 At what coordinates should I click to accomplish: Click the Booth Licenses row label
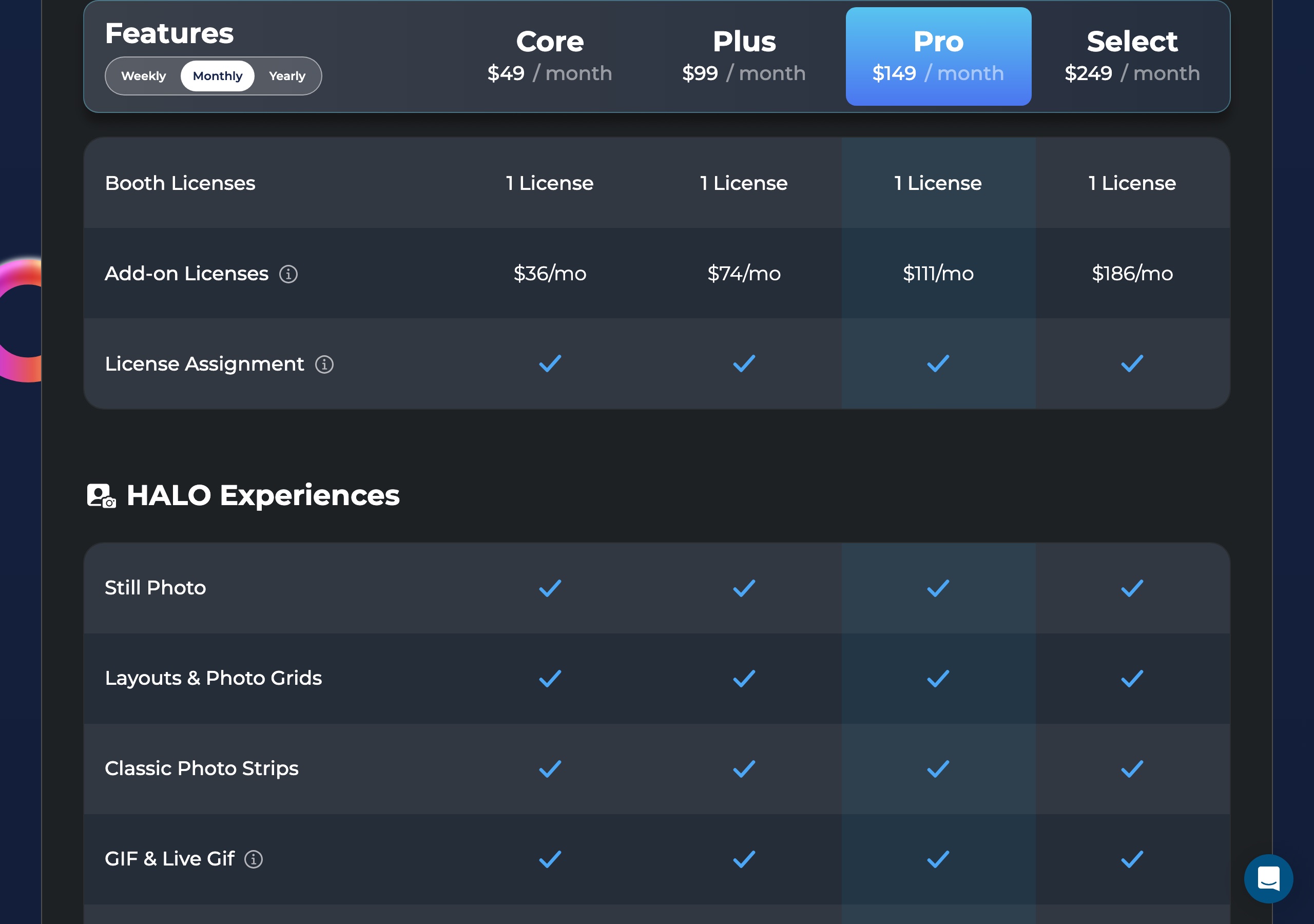[x=180, y=183]
